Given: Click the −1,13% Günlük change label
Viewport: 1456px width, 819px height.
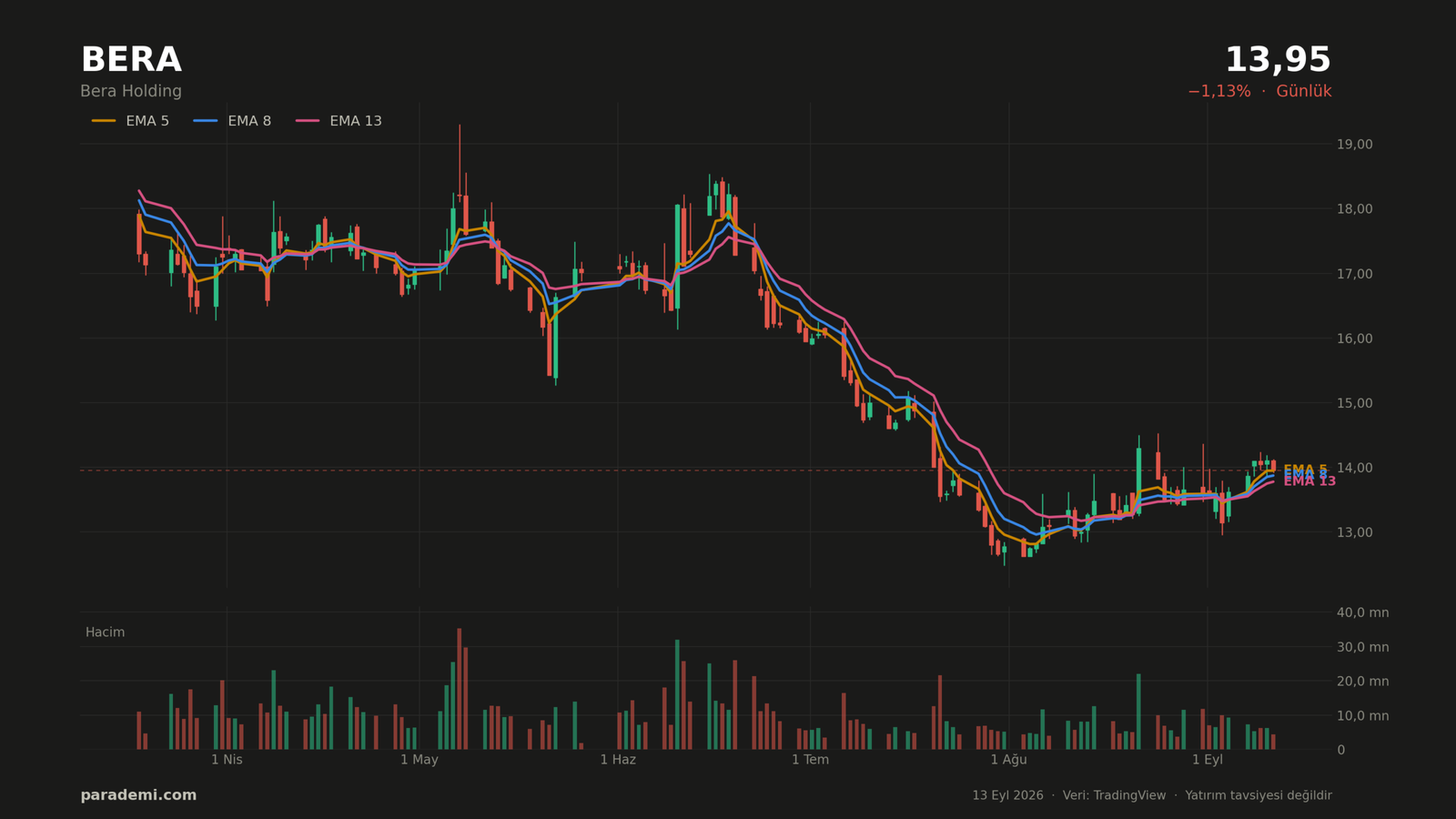Looking at the screenshot, I should [x=1259, y=92].
